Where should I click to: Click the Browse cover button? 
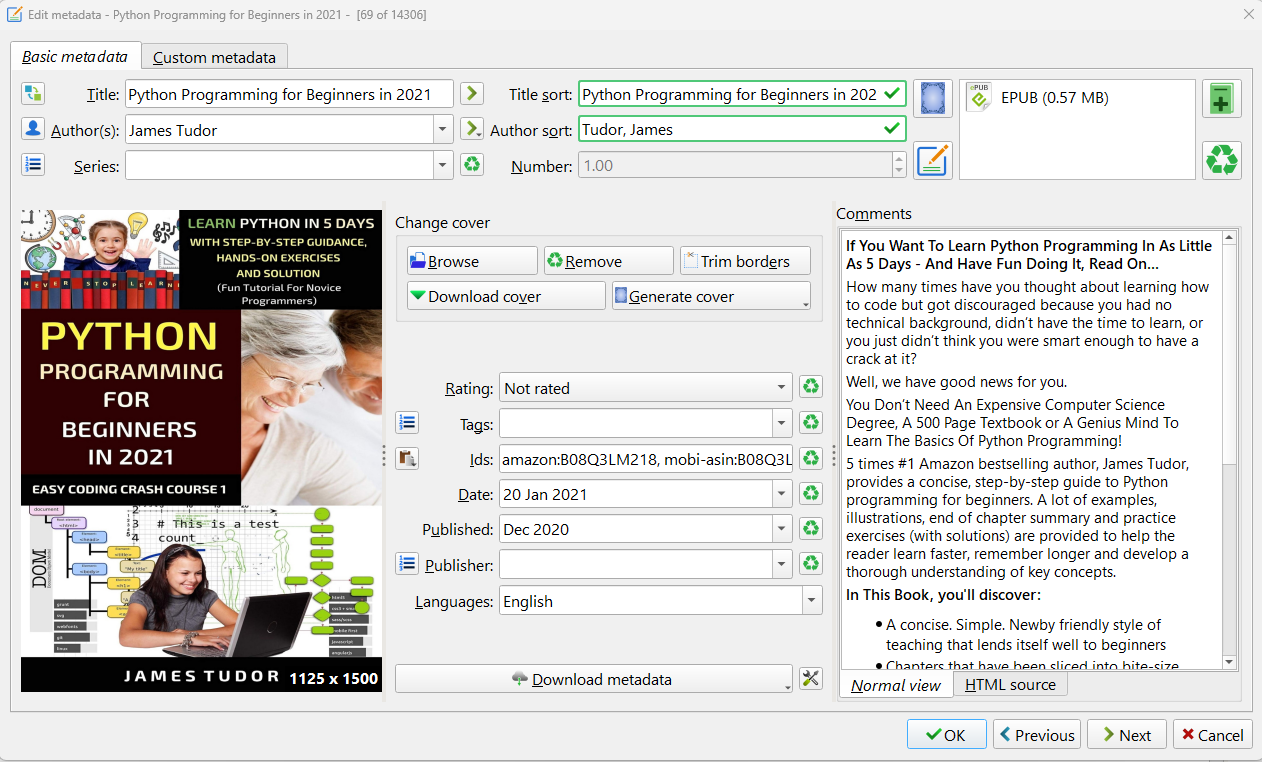(x=472, y=261)
